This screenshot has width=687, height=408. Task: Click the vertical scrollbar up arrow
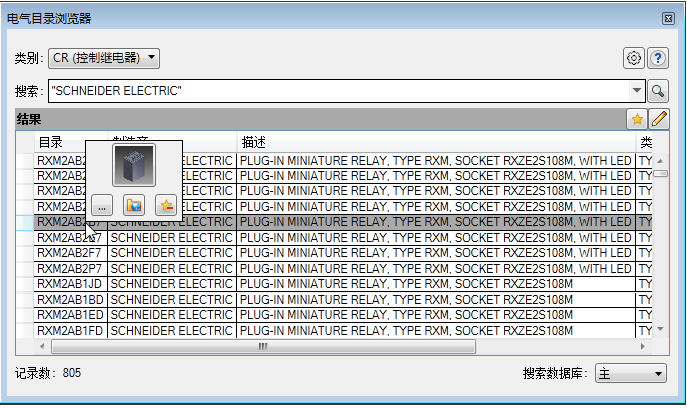pyautogui.click(x=660, y=161)
